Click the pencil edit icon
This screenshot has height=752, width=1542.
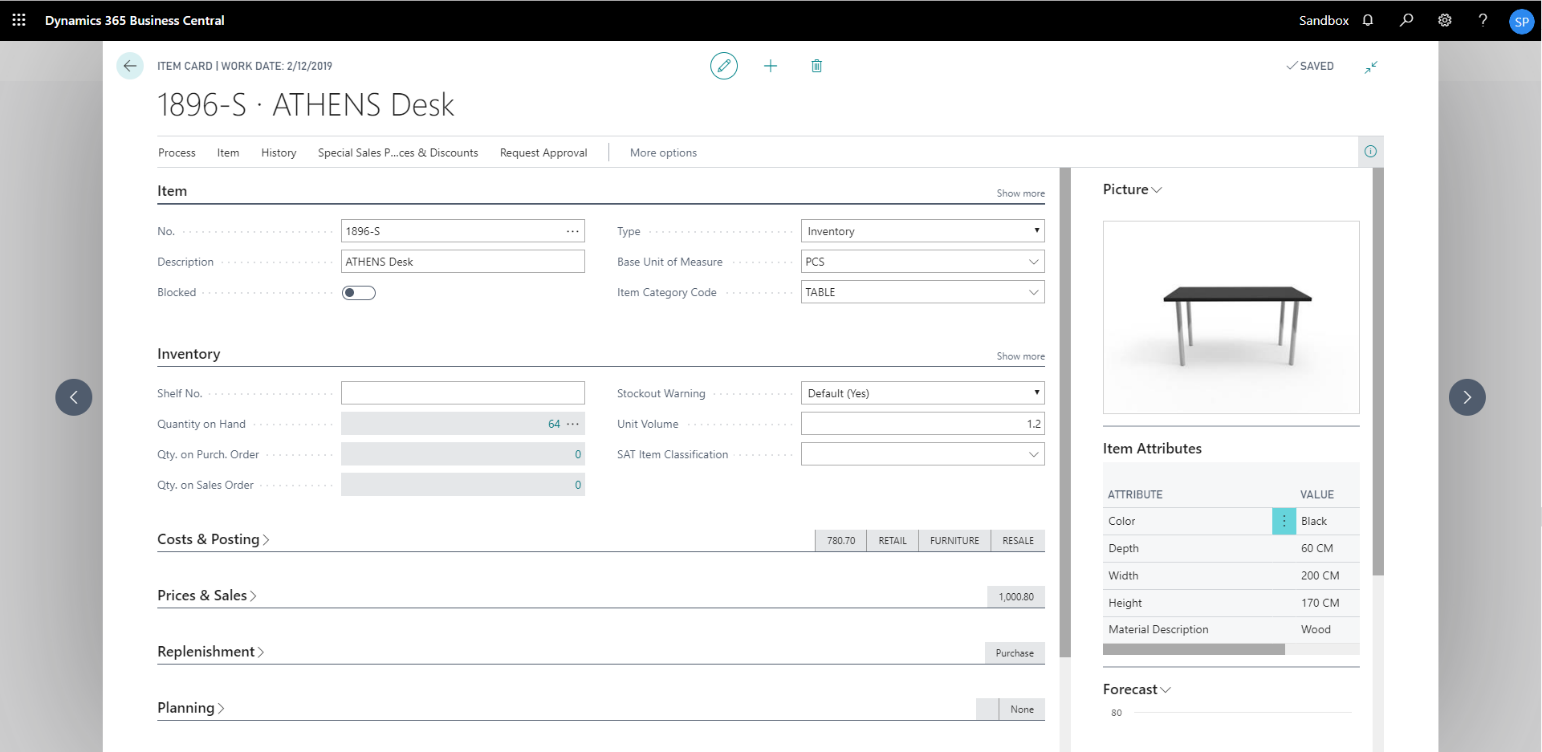[723, 66]
